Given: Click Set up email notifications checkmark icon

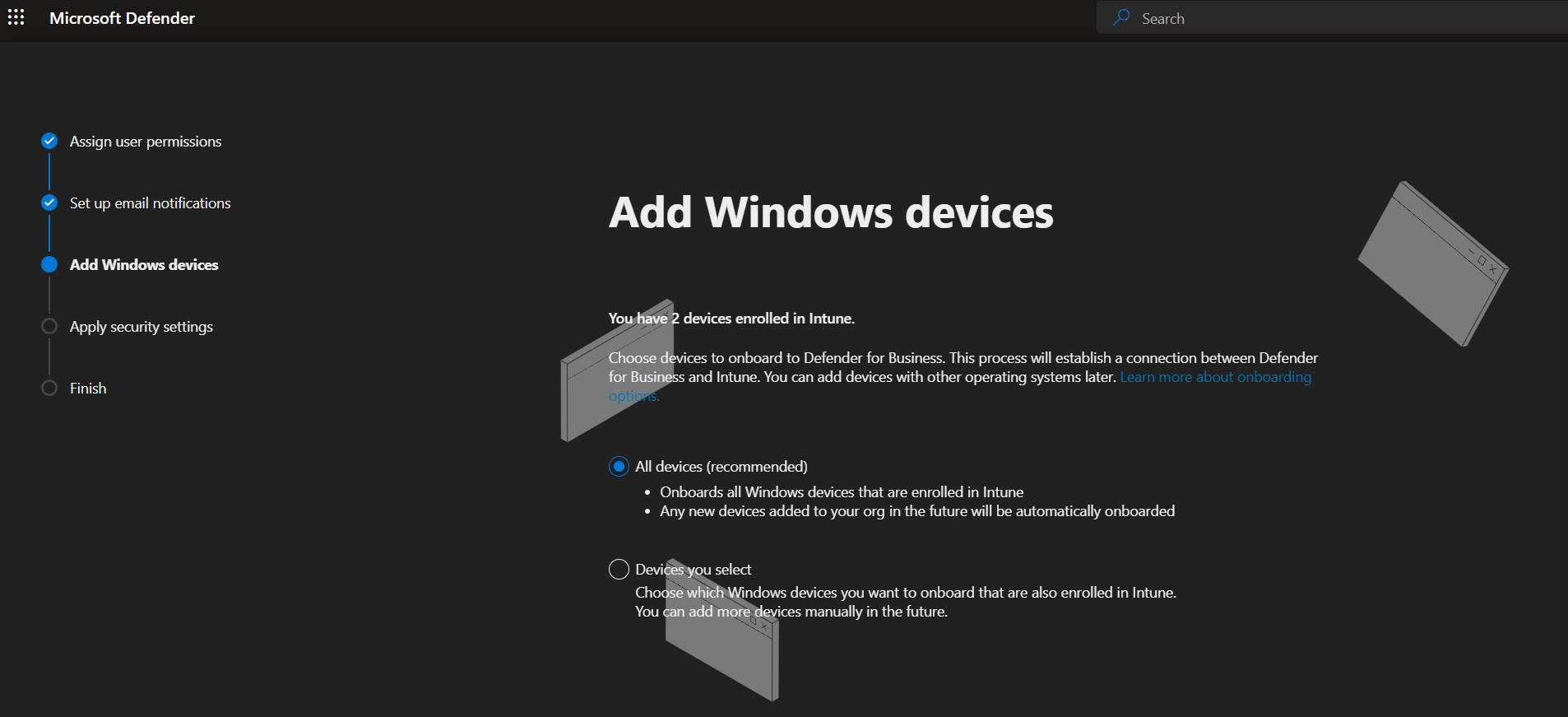Looking at the screenshot, I should [x=49, y=203].
